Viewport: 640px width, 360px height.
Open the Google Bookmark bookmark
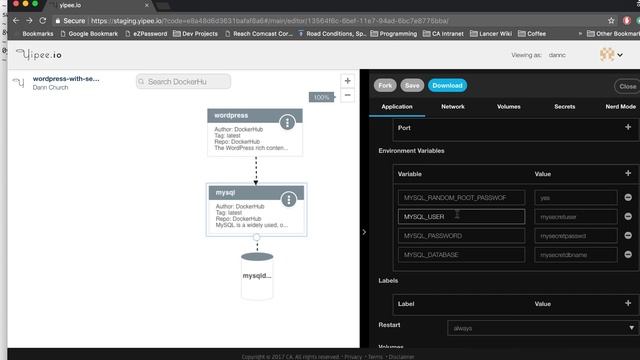pos(89,33)
